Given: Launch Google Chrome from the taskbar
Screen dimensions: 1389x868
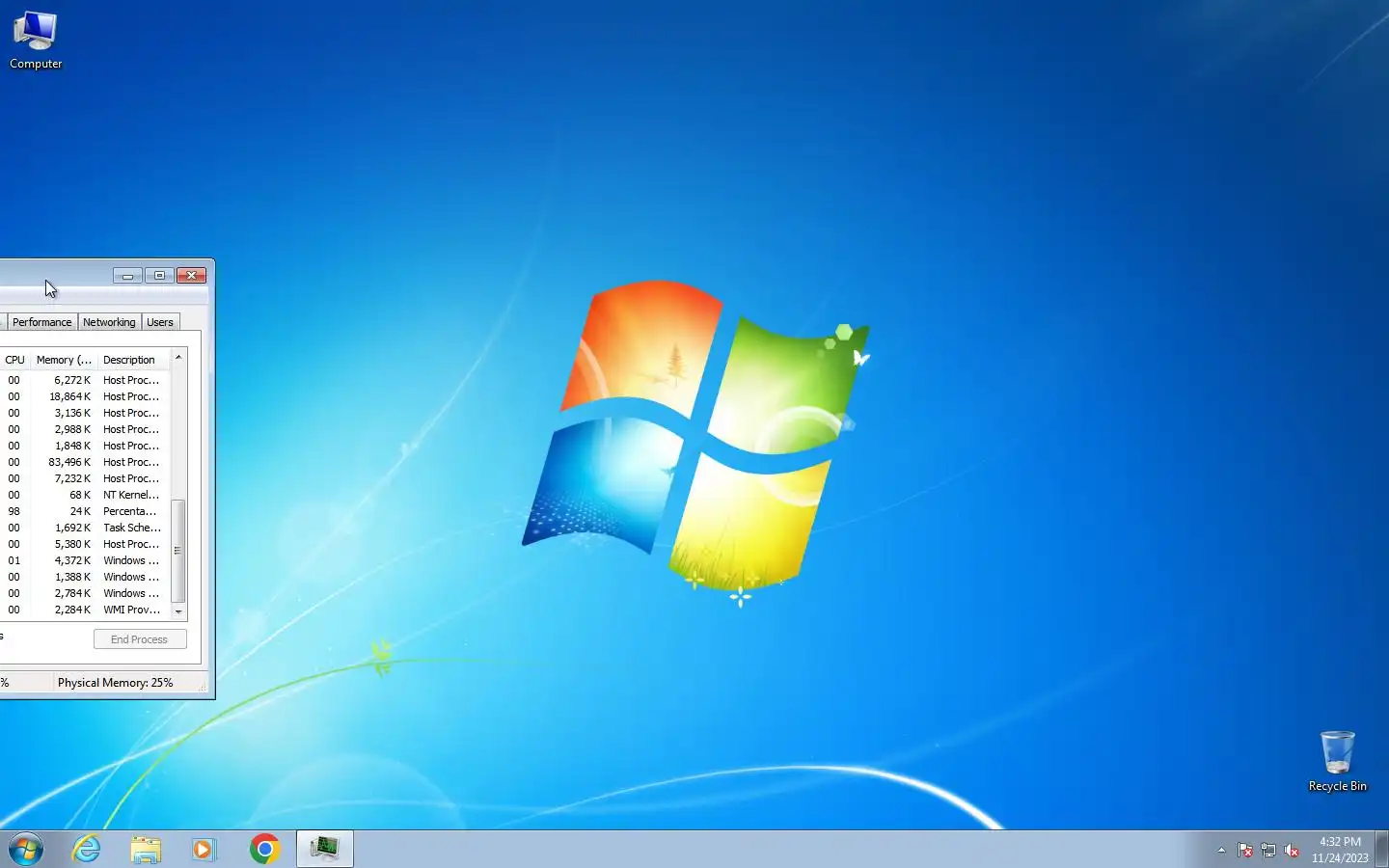Looking at the screenshot, I should pos(264,850).
